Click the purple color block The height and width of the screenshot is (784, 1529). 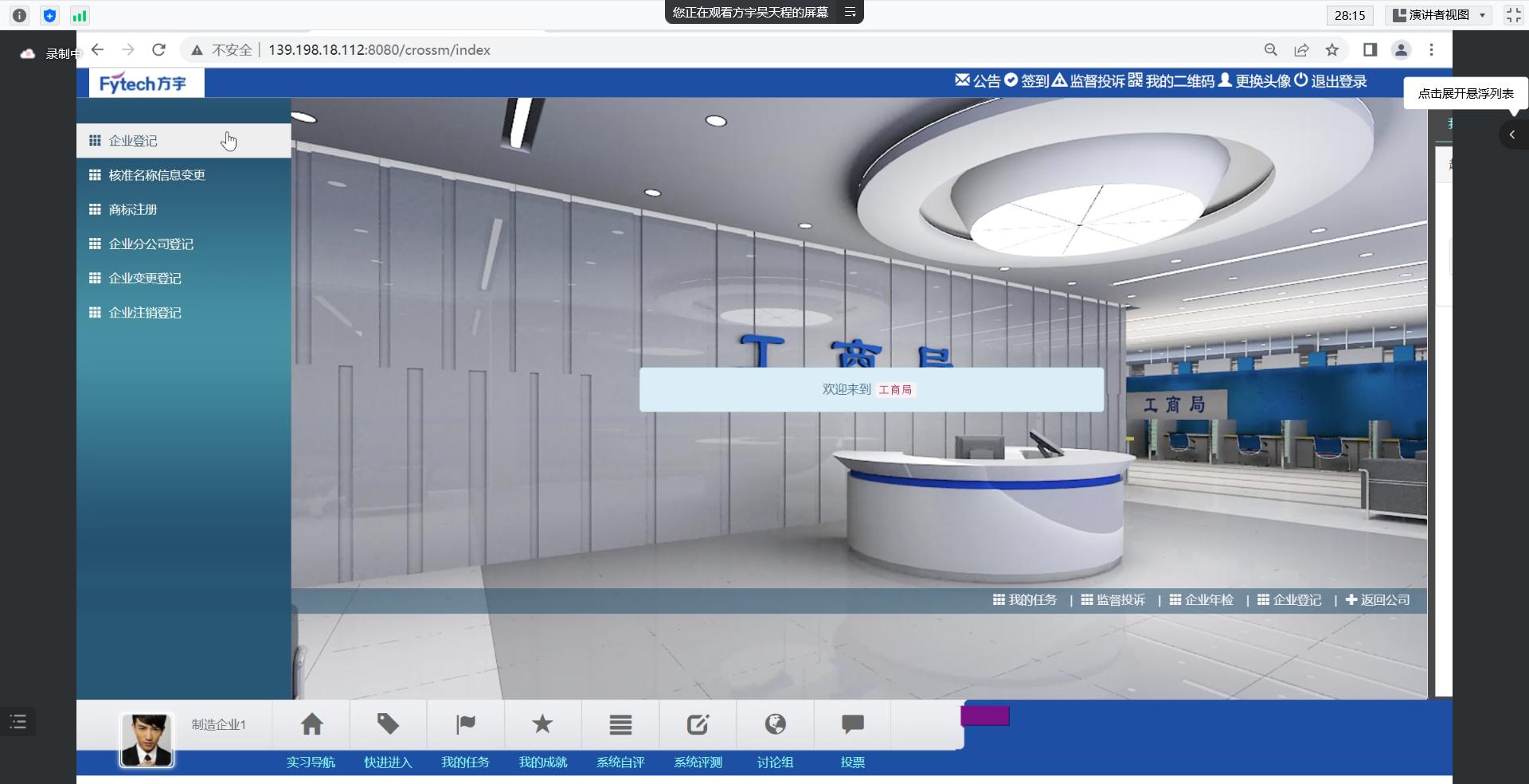point(985,716)
